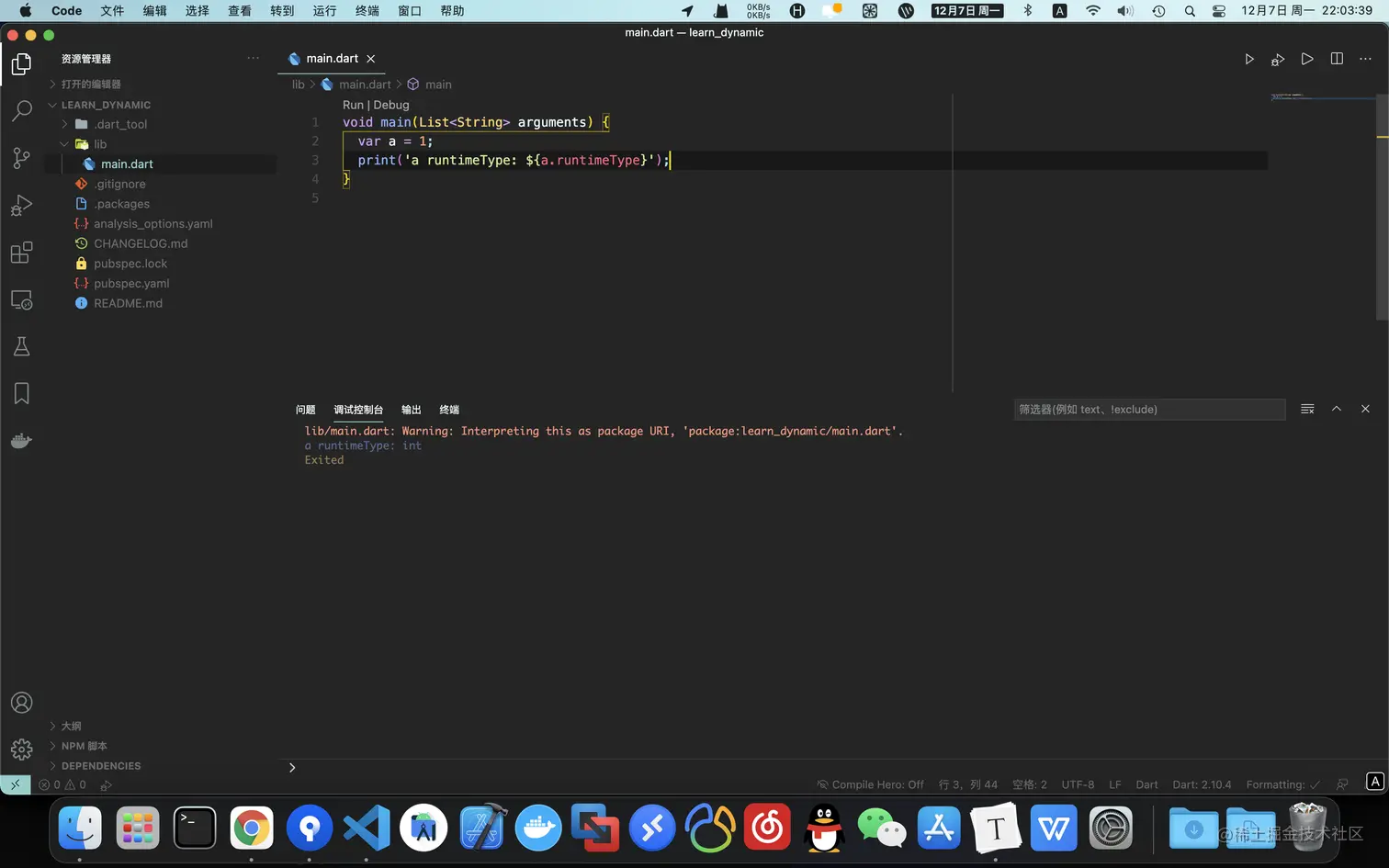Open the 文件 menu
This screenshot has width=1389, height=868.
(112, 11)
